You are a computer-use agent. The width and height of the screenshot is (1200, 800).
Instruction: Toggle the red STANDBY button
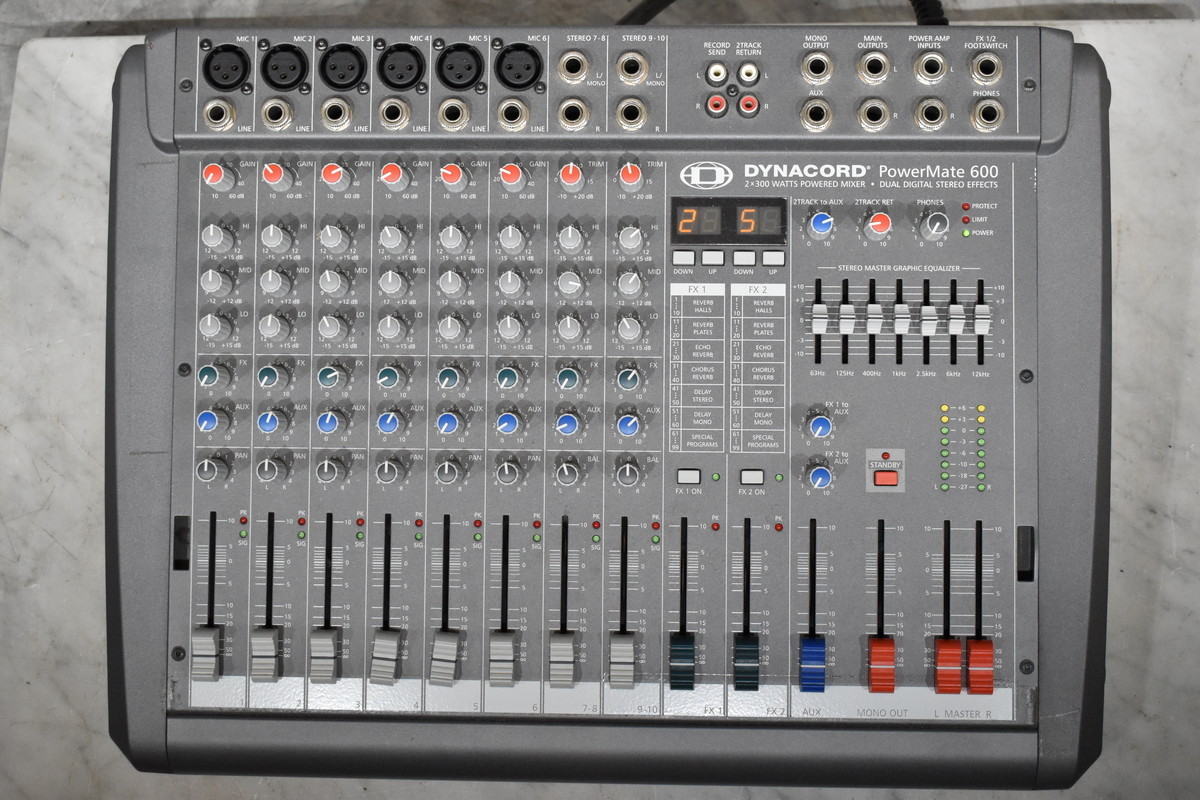(886, 477)
